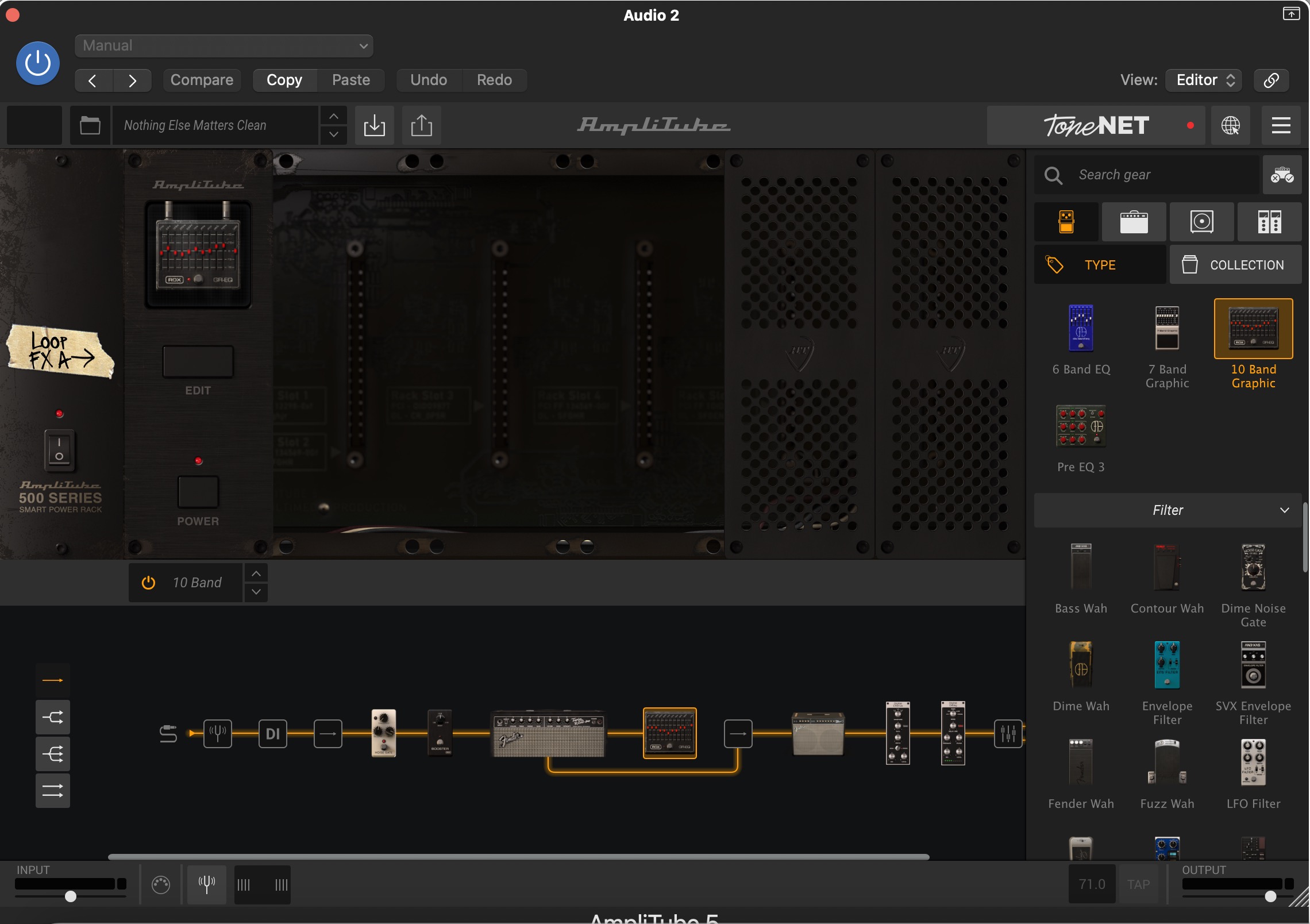Screen dimensions: 1310x924
Task: Click the Search gear input field
Action: coord(1148,175)
